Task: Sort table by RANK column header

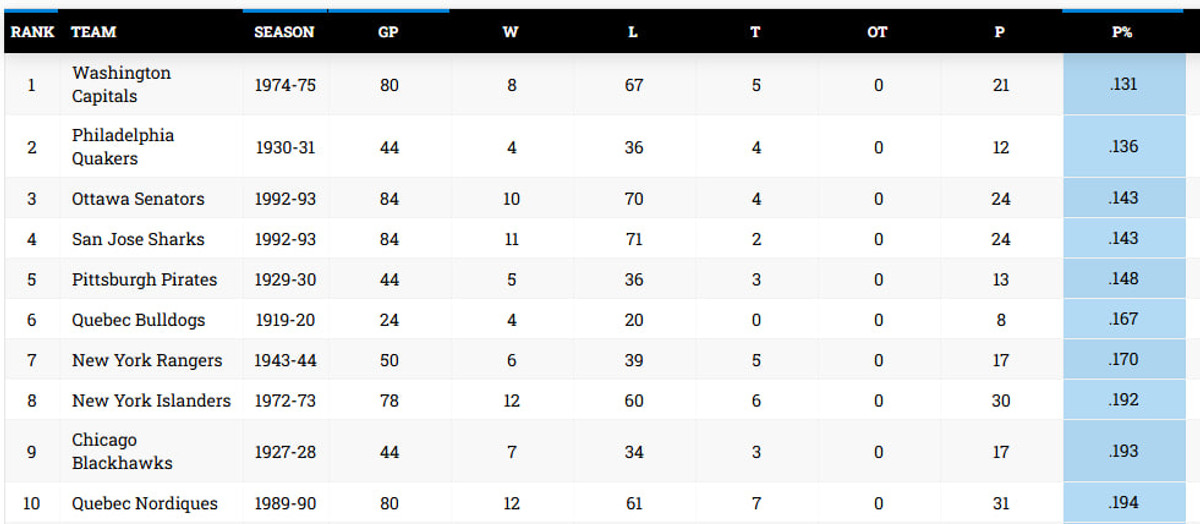Action: [32, 32]
